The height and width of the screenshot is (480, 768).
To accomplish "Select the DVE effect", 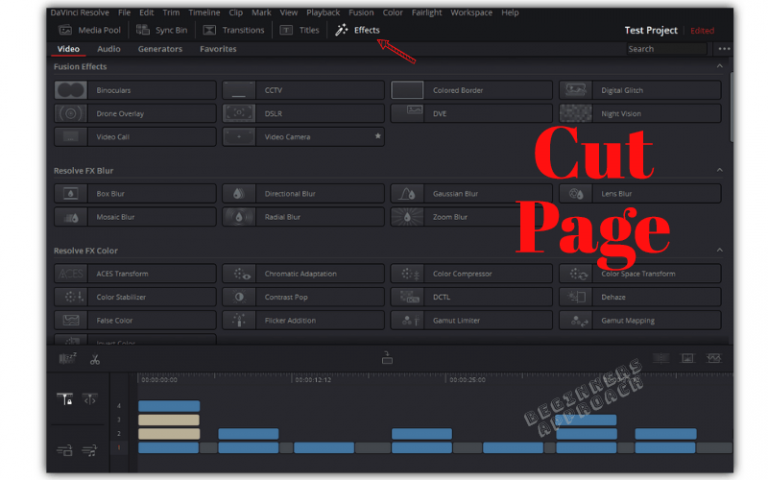I will pyautogui.click(x=471, y=114).
